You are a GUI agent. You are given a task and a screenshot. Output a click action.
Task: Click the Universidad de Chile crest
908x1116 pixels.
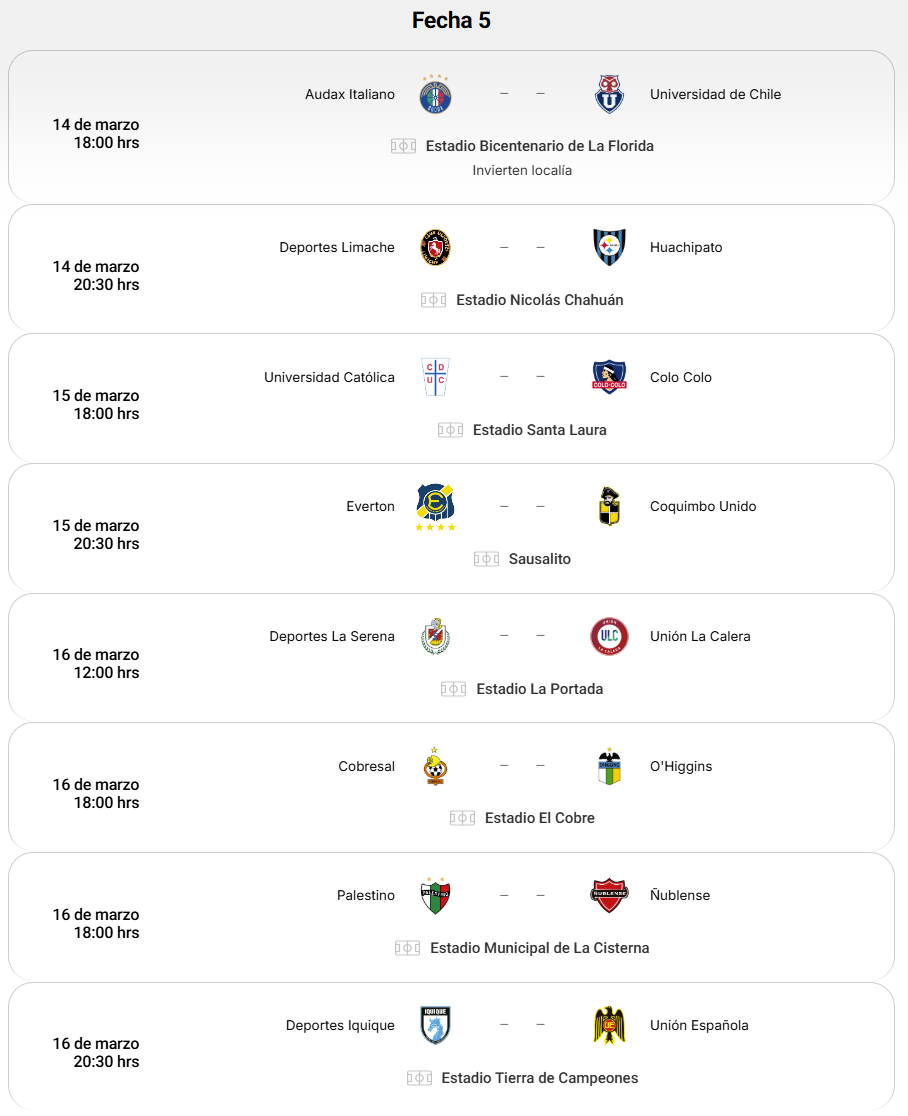click(x=609, y=94)
